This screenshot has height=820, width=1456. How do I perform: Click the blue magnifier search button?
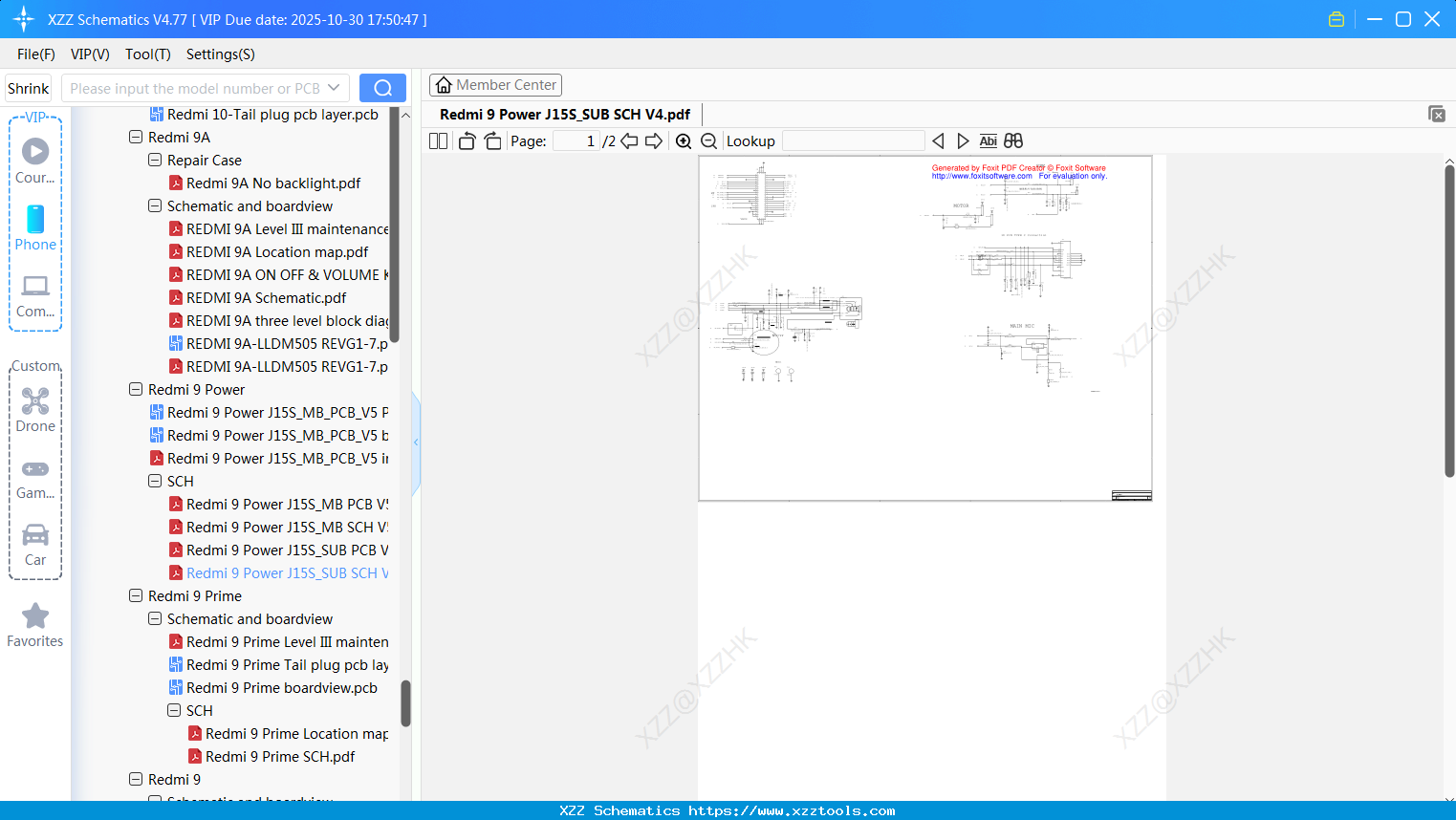382,88
